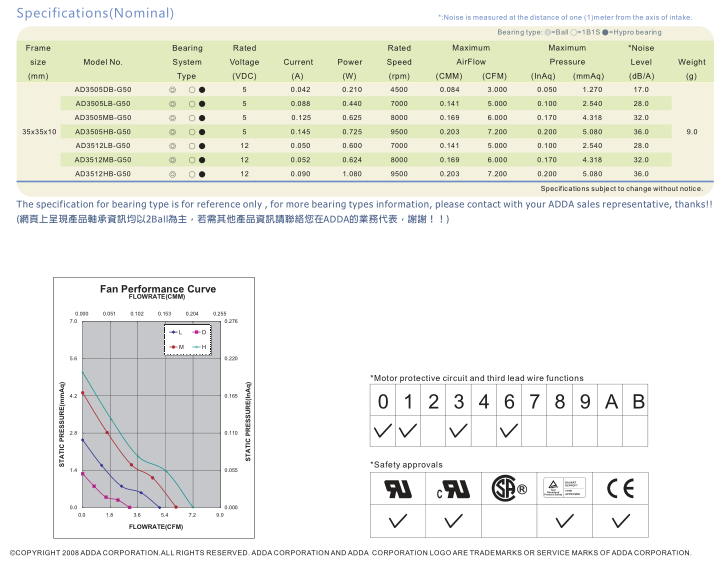The height and width of the screenshot is (564, 717).
Task: Click the STATIC PRESSURE(mmAq) axis label
Action: pos(62,424)
